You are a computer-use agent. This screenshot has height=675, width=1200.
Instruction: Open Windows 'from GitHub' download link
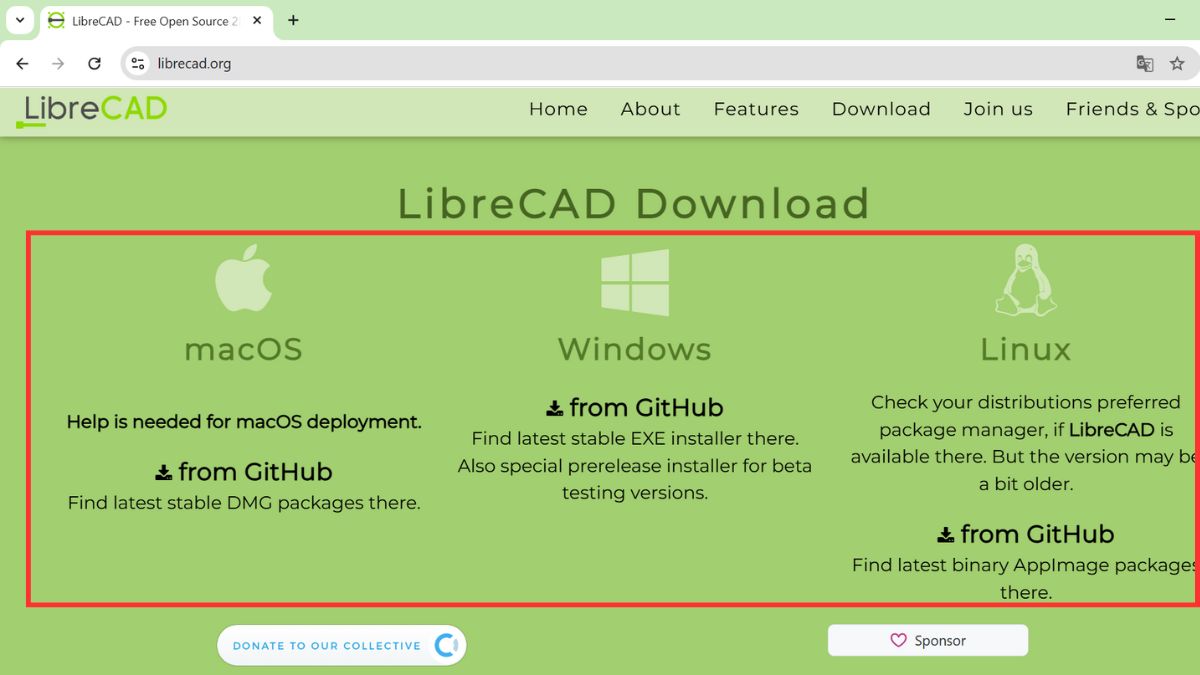tap(634, 408)
